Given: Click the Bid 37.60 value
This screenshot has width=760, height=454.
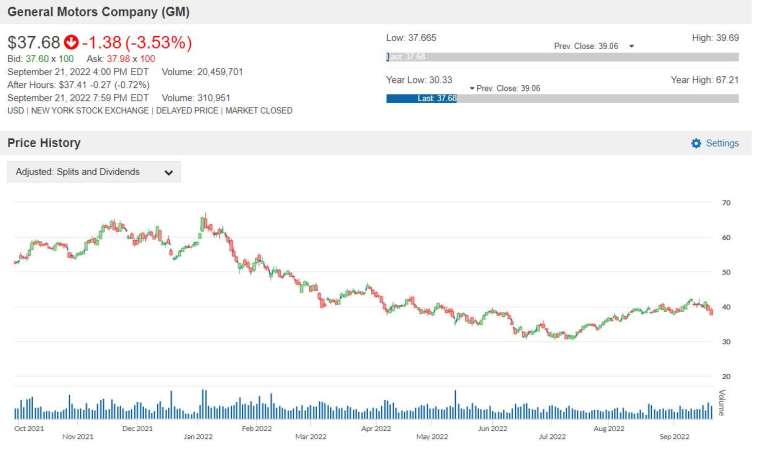Looking at the screenshot, I should tap(37, 60).
